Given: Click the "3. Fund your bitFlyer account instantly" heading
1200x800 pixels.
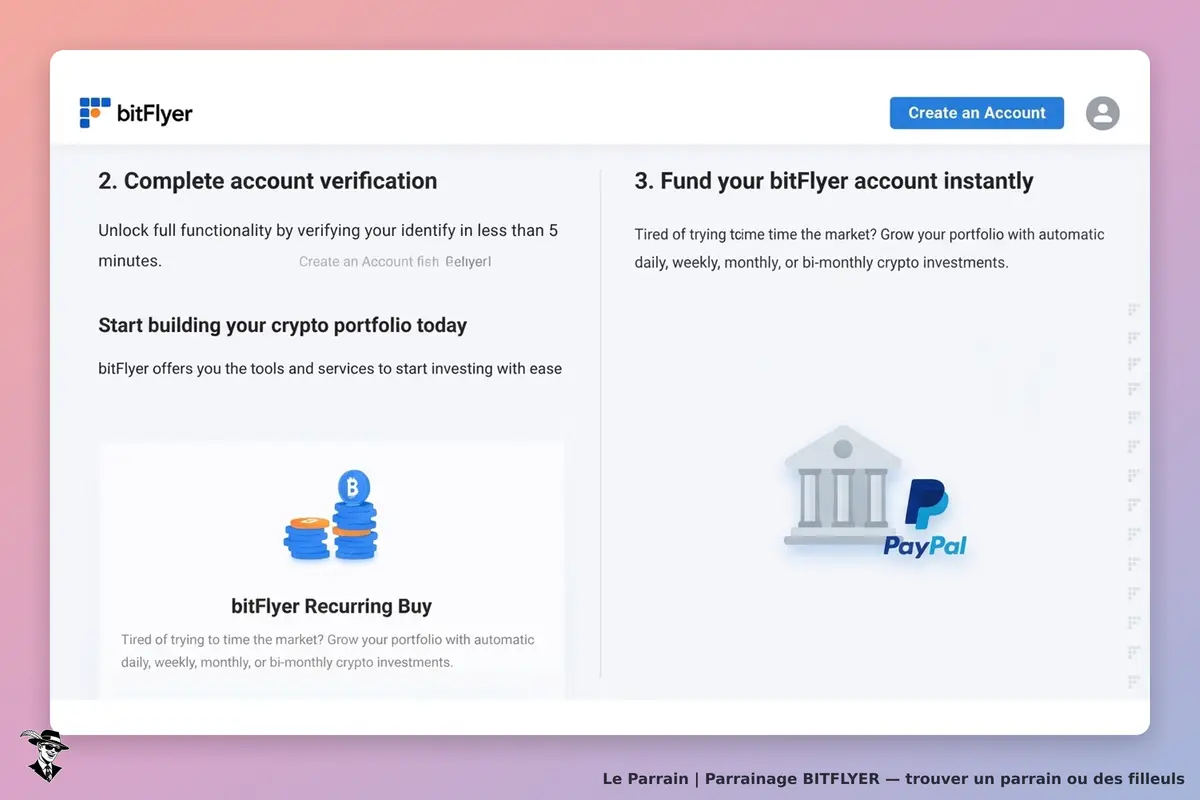Looking at the screenshot, I should tap(834, 181).
